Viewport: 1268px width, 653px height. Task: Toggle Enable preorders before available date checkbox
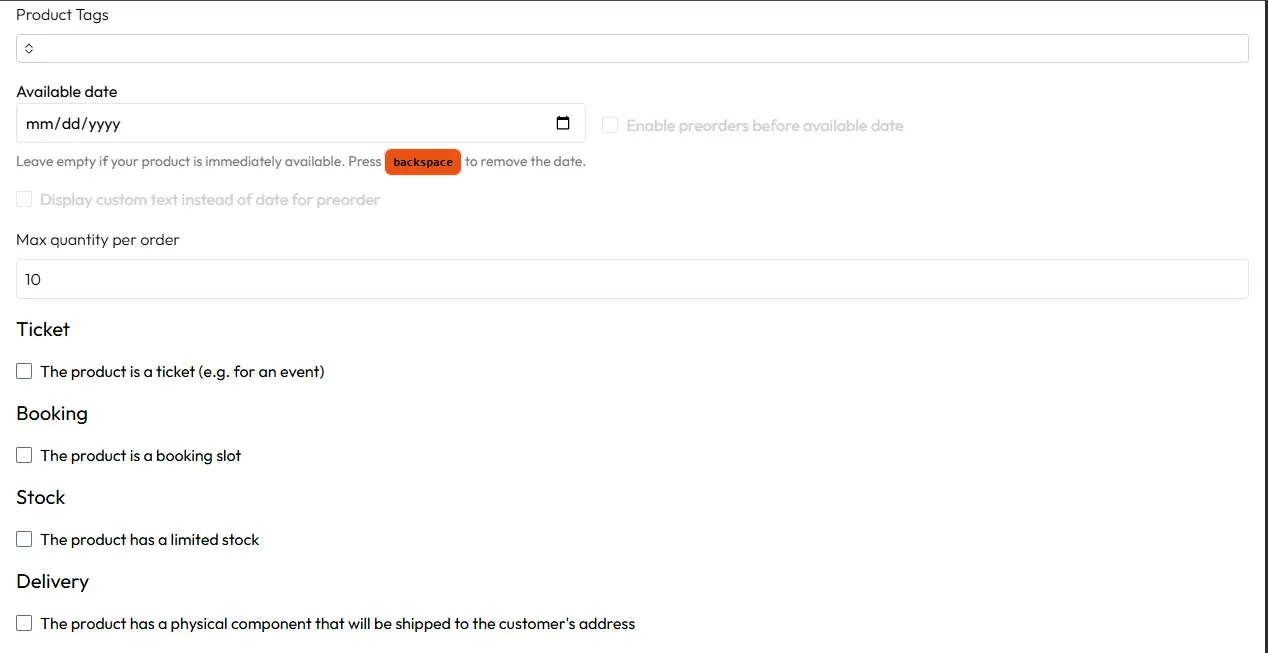pyautogui.click(x=610, y=126)
